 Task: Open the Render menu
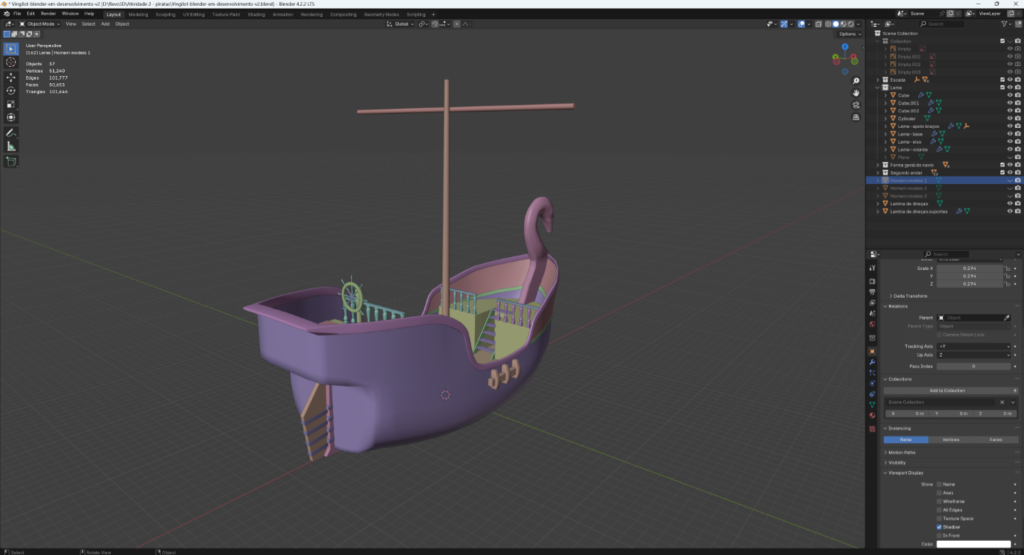point(48,14)
